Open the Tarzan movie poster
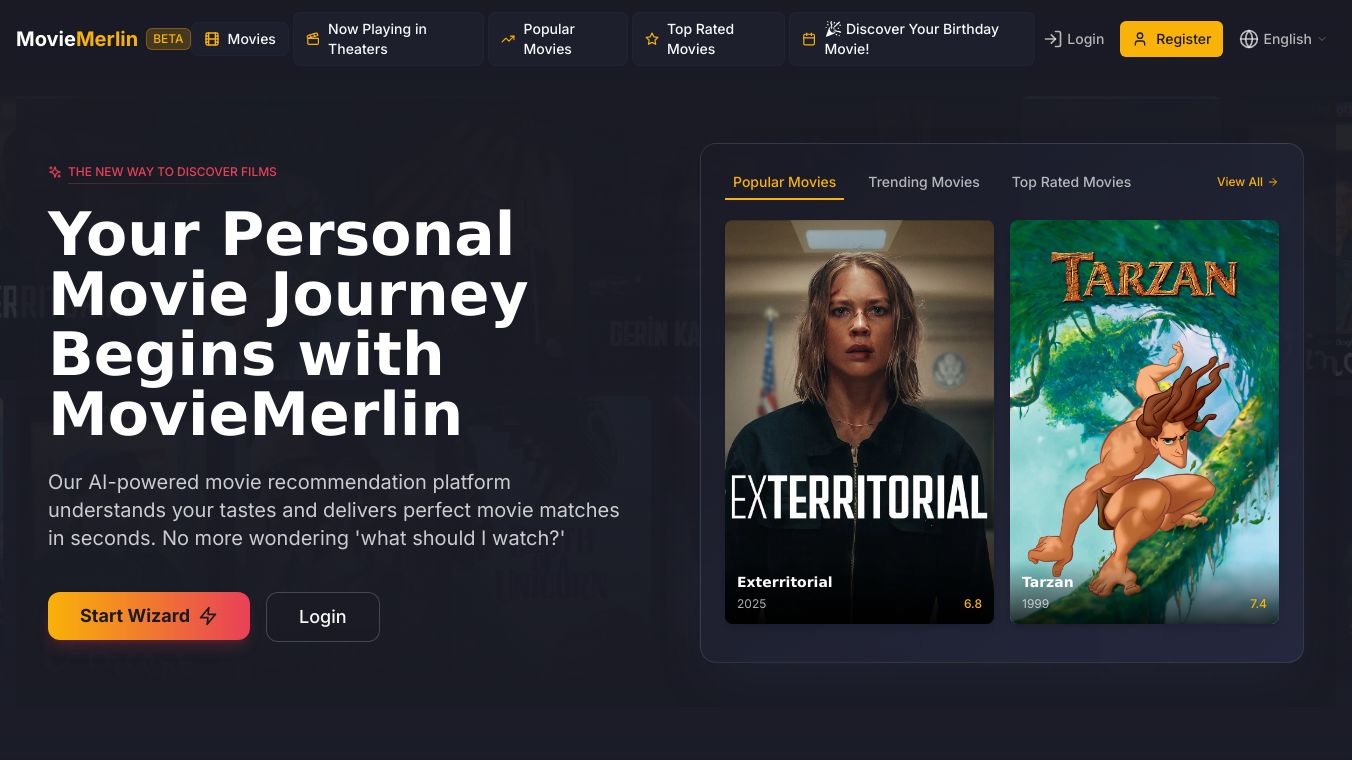The width and height of the screenshot is (1352, 760). coord(1144,422)
